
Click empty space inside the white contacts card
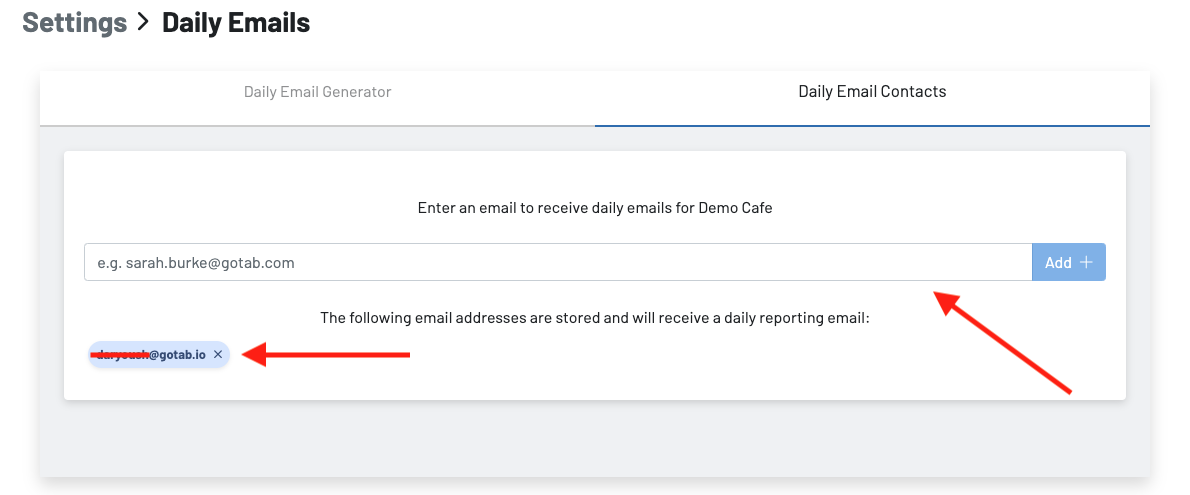tap(700, 370)
